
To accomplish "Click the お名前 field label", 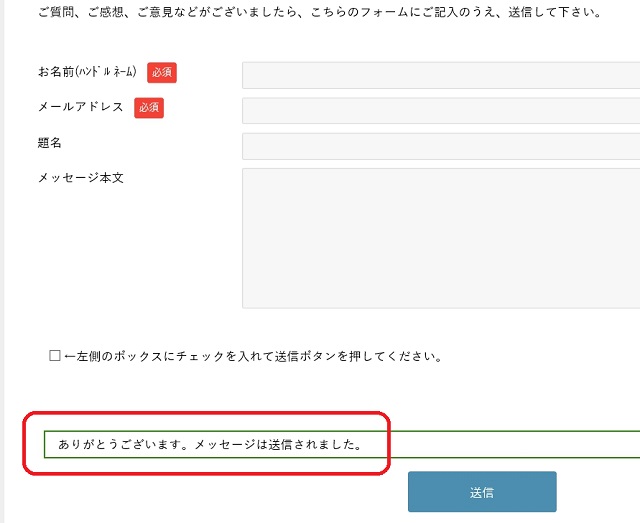I will pyautogui.click(x=56, y=72).
